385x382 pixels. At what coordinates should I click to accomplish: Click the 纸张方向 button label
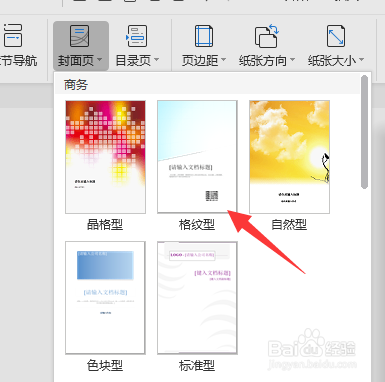263,61
